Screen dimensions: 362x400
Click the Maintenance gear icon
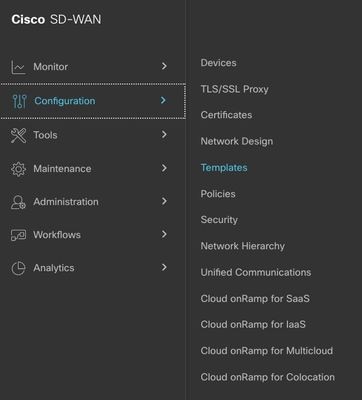pos(18,169)
